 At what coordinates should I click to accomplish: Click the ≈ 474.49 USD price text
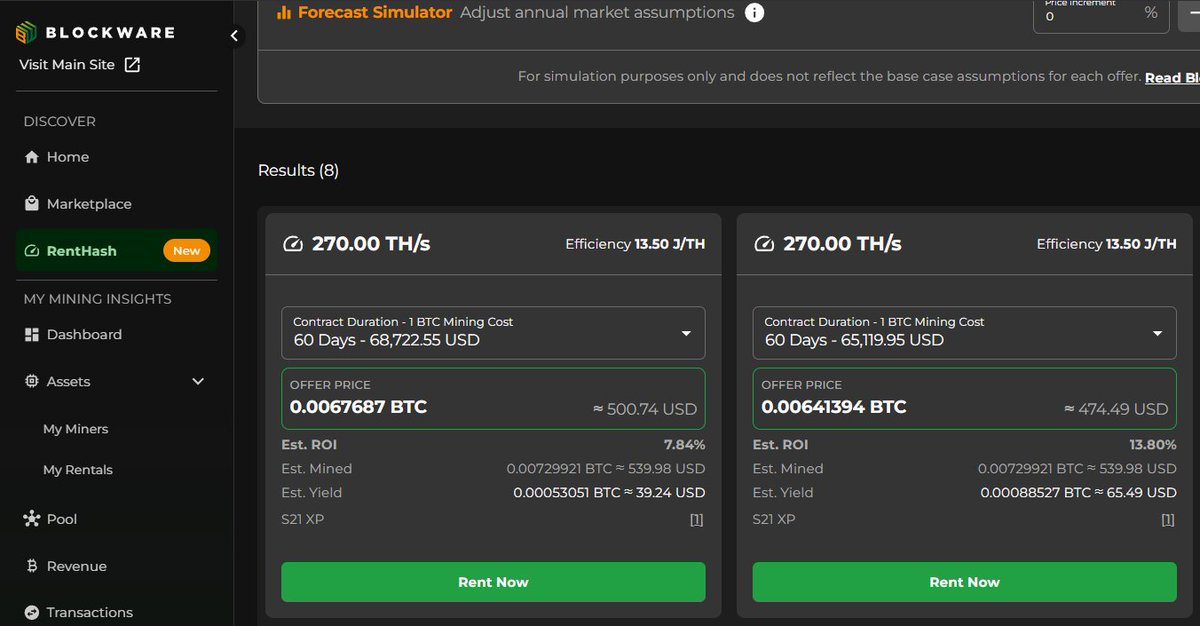[x=1116, y=409]
